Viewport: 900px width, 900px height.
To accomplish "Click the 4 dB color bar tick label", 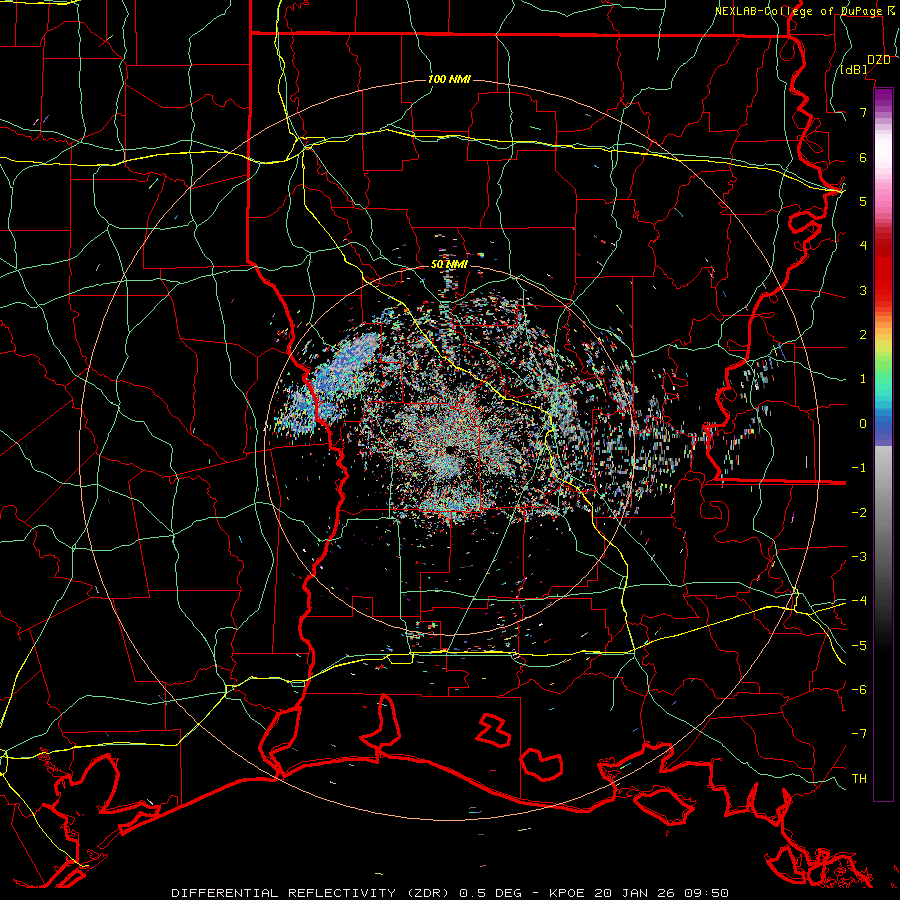I will [863, 246].
